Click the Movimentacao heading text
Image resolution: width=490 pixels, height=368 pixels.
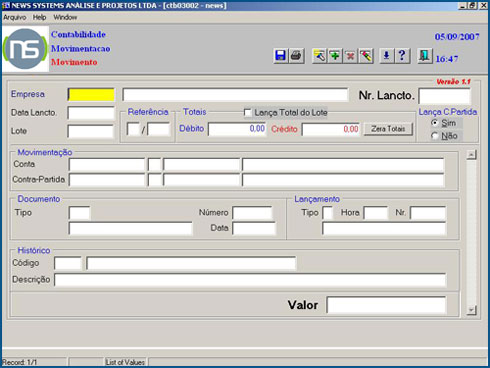(x=81, y=49)
